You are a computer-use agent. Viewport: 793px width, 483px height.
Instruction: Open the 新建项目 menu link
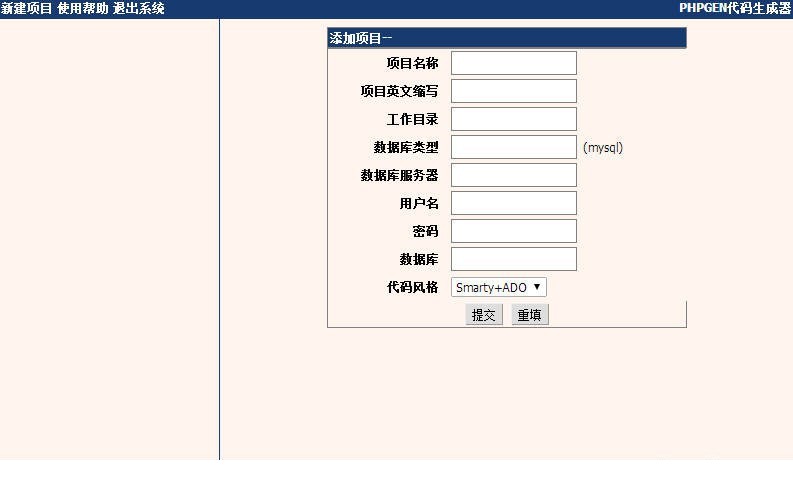pos(27,8)
